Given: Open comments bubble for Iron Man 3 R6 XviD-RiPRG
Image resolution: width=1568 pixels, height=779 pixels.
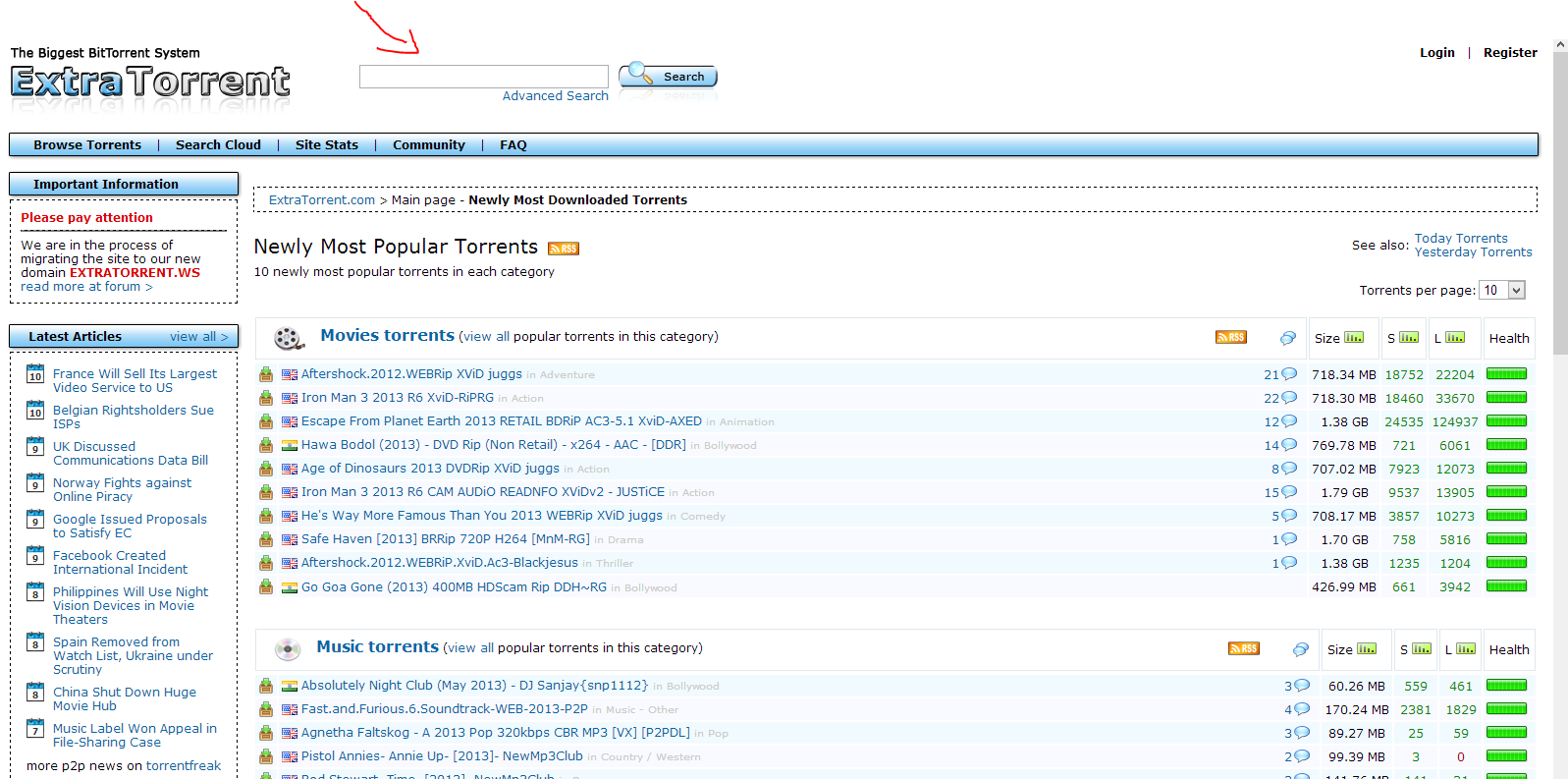Looking at the screenshot, I should tap(1289, 398).
